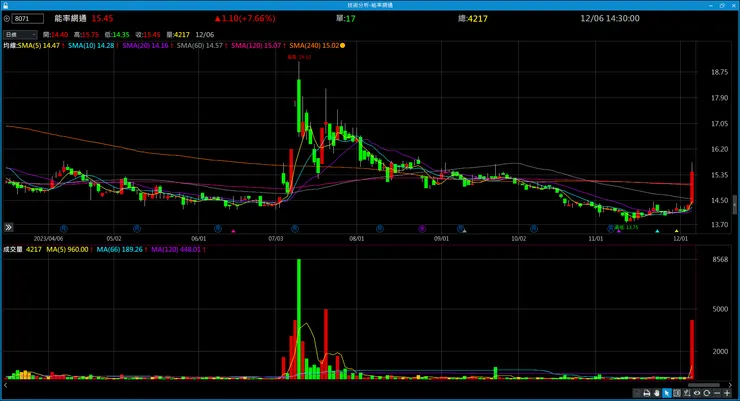Click the purple circle marker before 09/01
The width and height of the screenshot is (740, 401).
pos(422,229)
